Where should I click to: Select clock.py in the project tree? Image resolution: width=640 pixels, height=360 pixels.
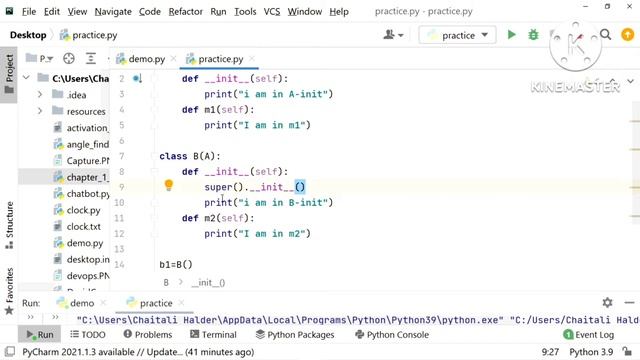coord(78,210)
